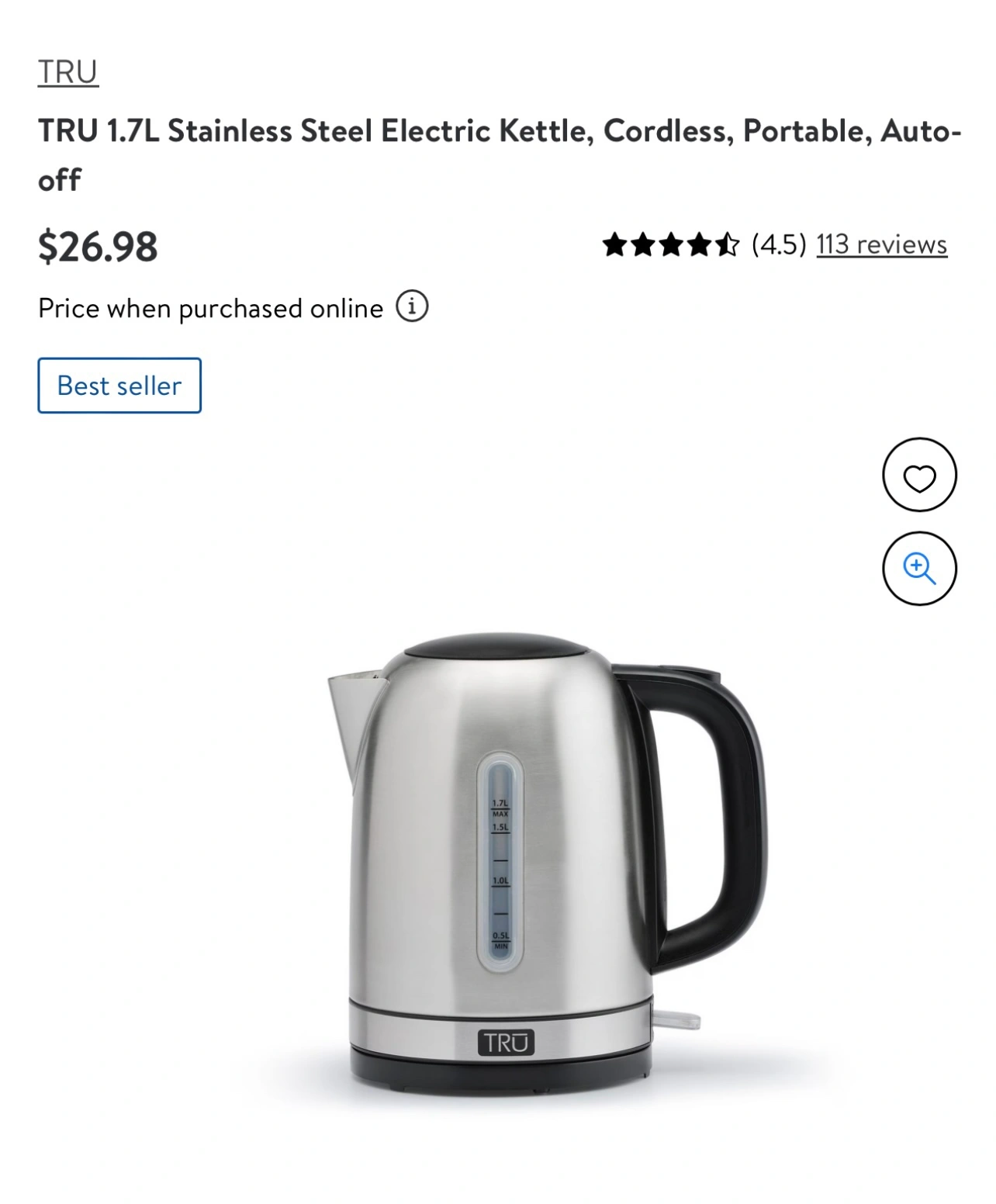This screenshot has height=1204, width=996.
Task: Open the TRU brand link
Action: point(68,72)
